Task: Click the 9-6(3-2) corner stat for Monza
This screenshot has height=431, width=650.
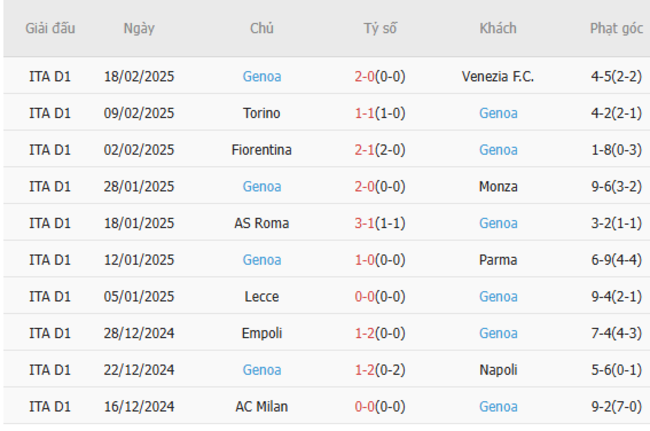Action: (x=616, y=186)
